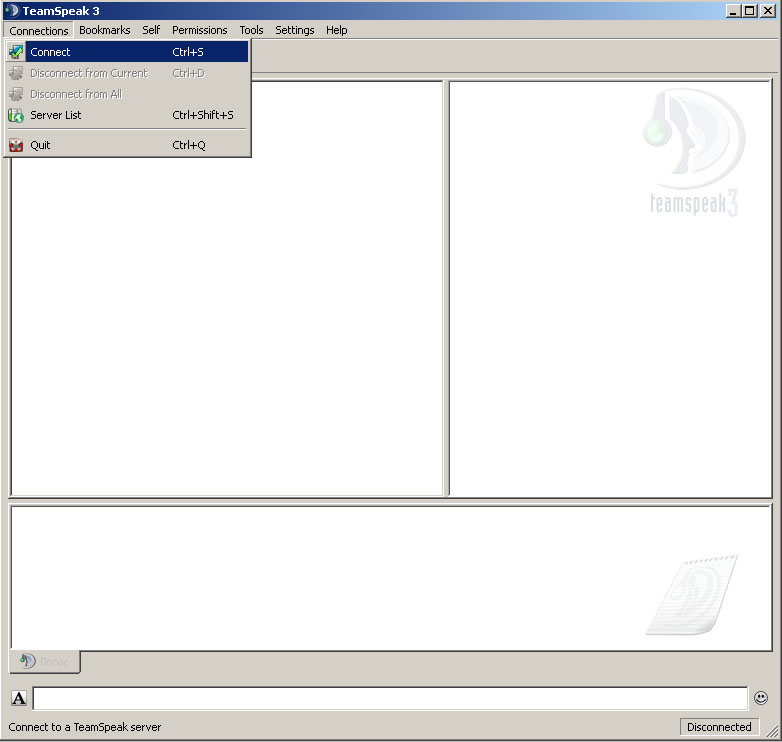This screenshot has height=742, width=782.
Task: Open the Bookmarks menu
Action: pos(104,30)
